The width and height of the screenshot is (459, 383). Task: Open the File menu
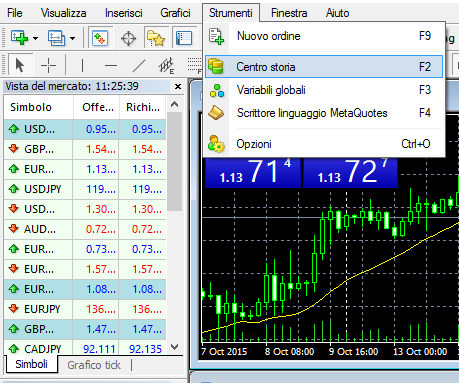pos(15,13)
